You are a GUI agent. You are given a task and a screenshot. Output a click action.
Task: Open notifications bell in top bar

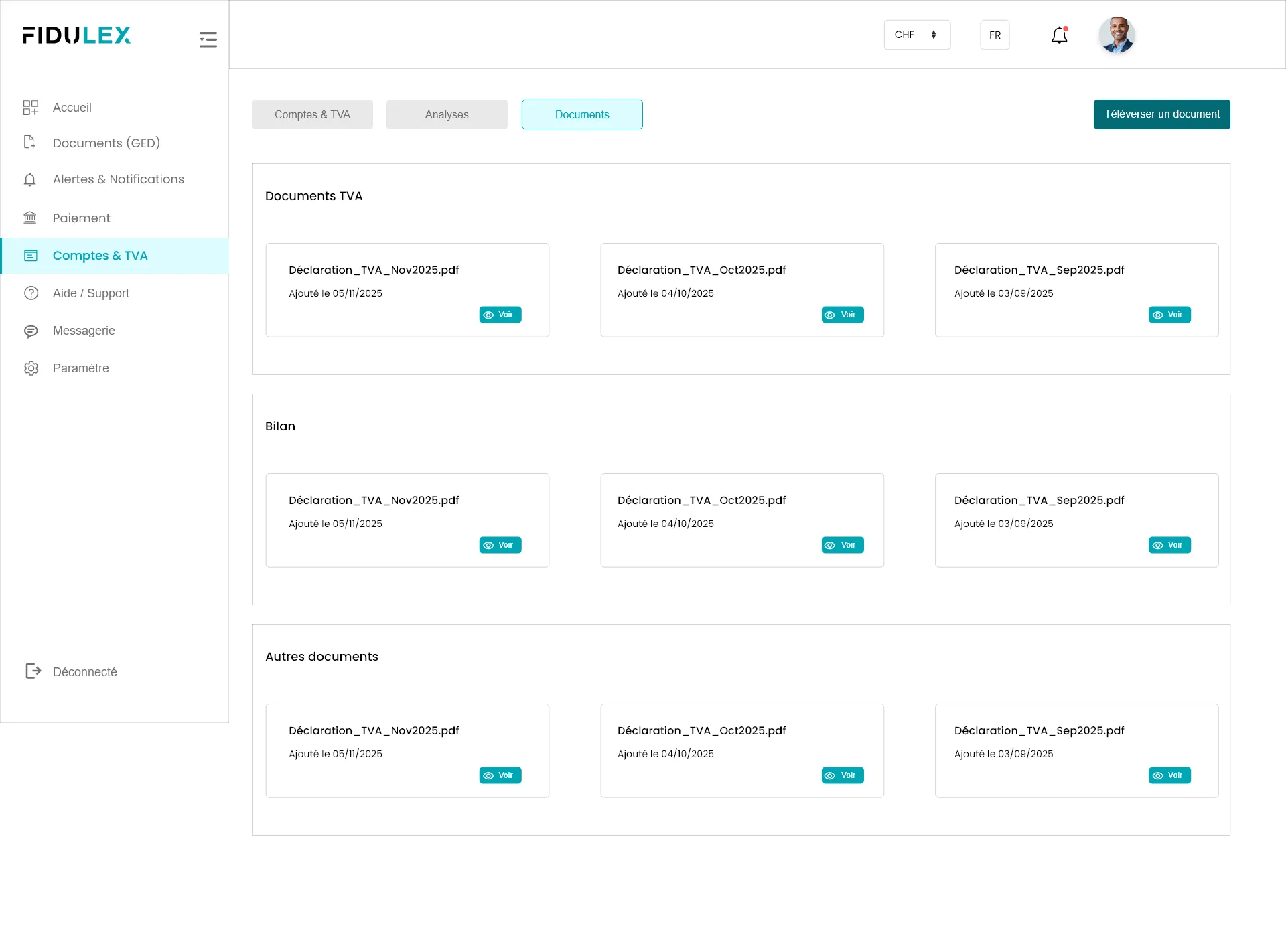point(1059,35)
